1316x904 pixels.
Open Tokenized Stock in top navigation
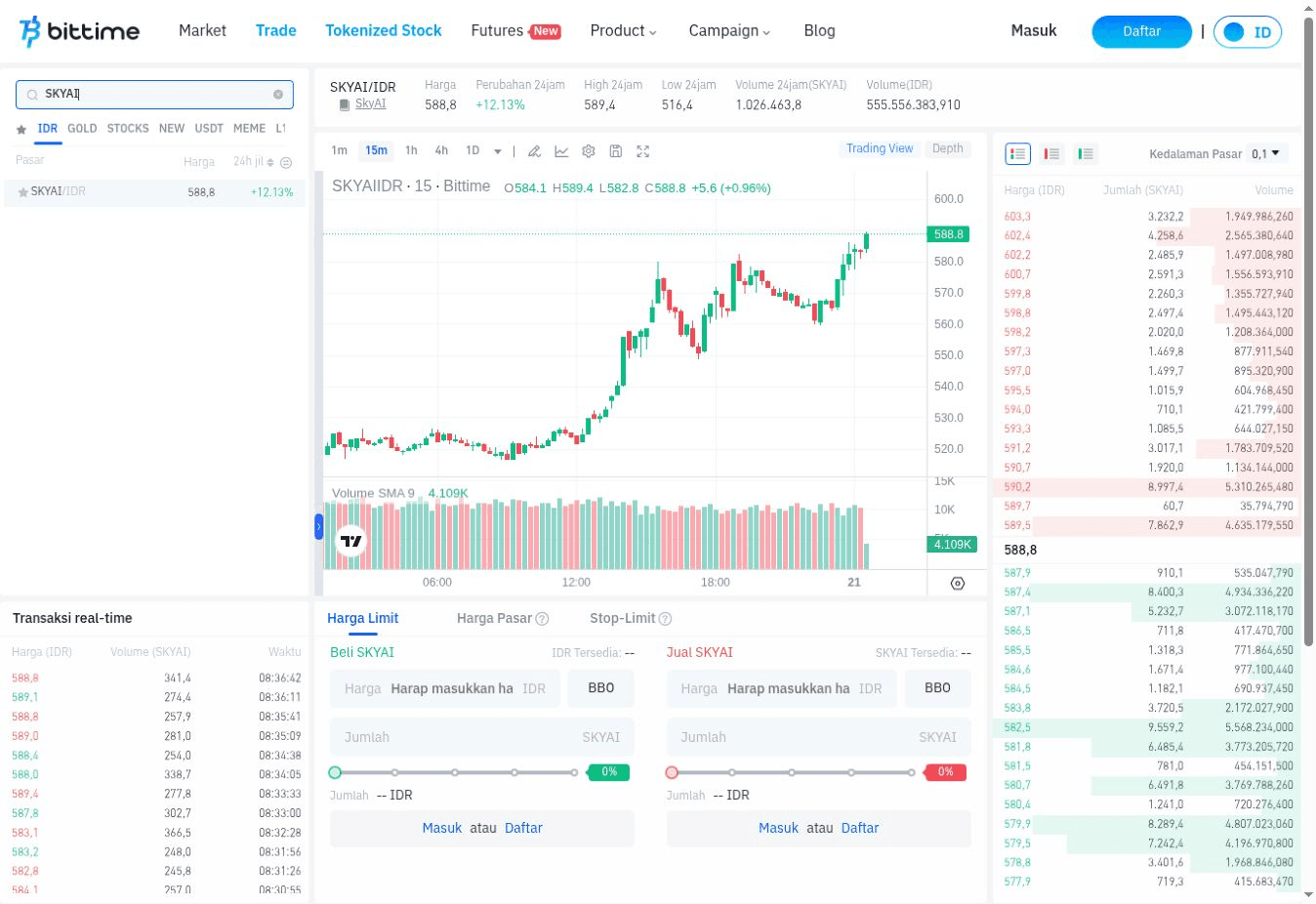[384, 31]
